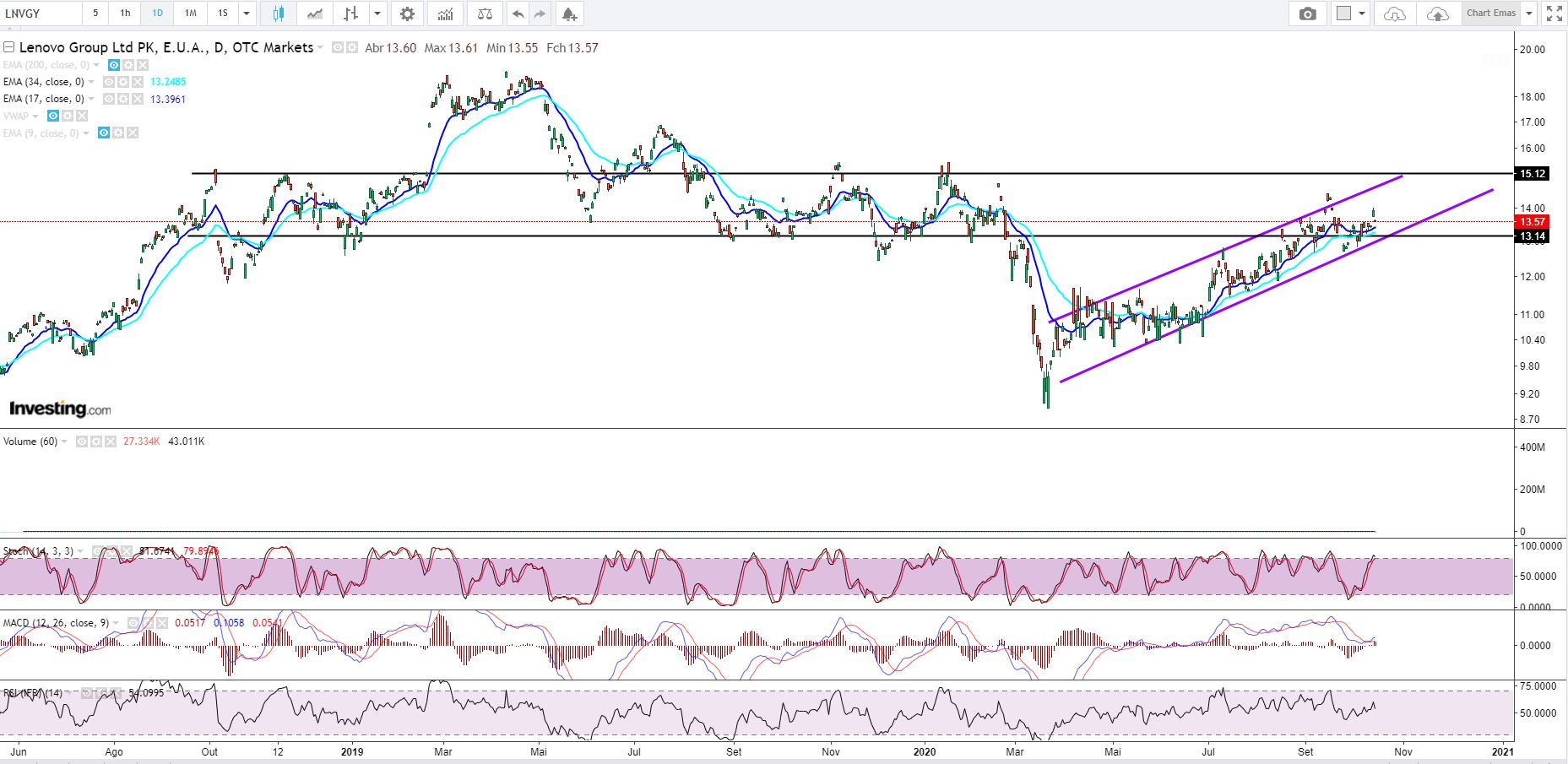Open the indicators list
Viewport: 1568px width, 764px height.
point(445,14)
